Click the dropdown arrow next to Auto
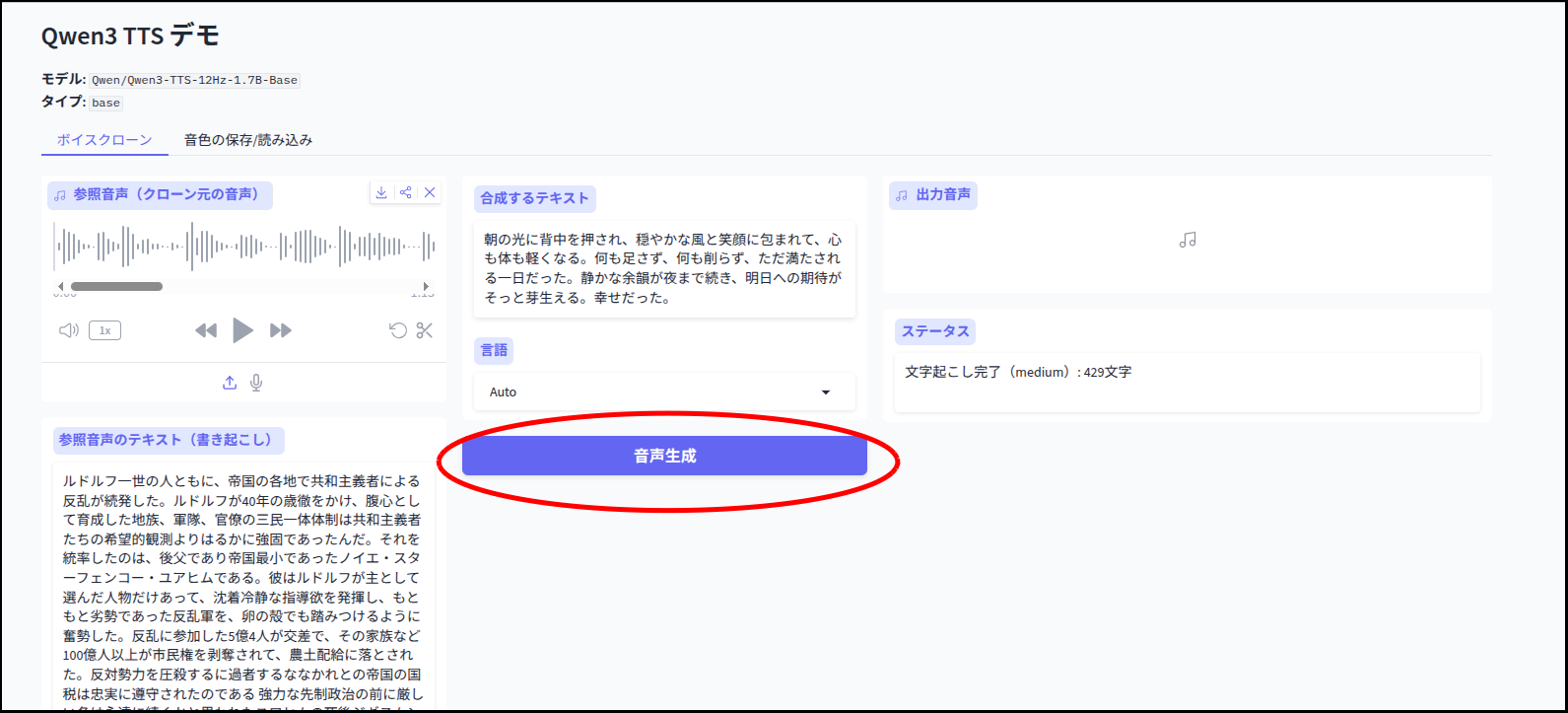 point(826,392)
